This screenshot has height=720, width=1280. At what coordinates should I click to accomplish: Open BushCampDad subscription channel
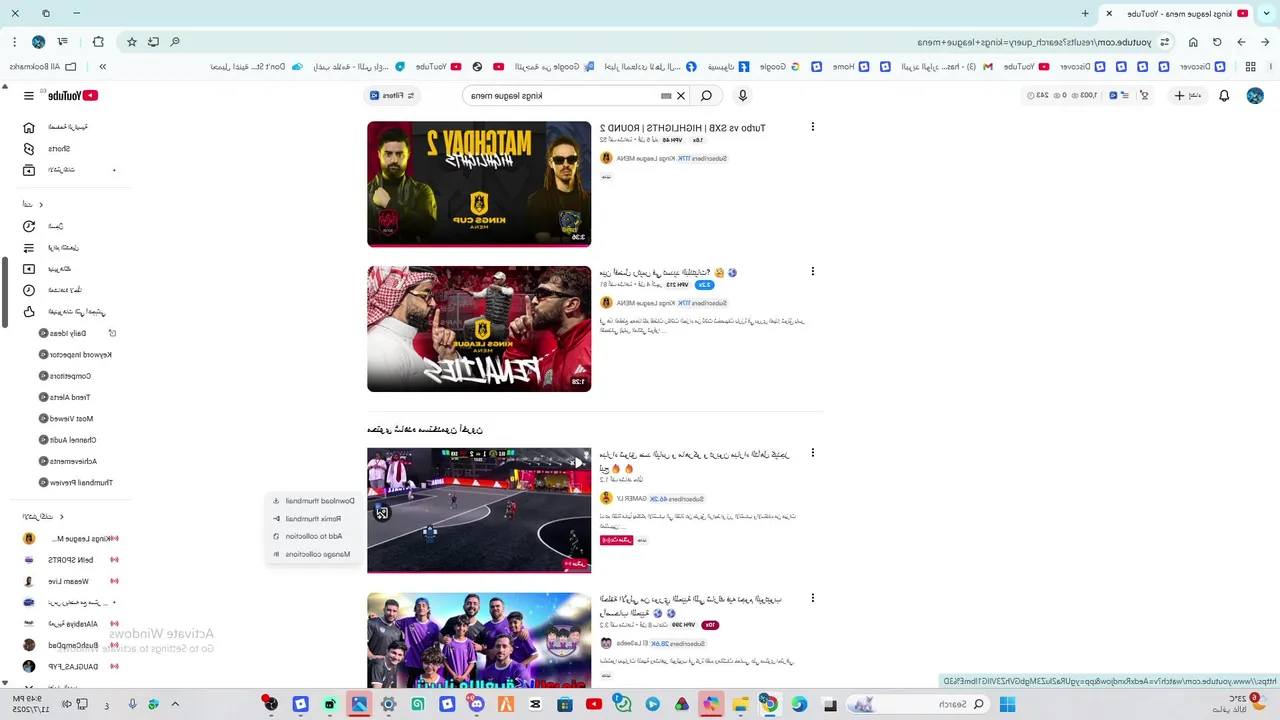tap(70, 645)
